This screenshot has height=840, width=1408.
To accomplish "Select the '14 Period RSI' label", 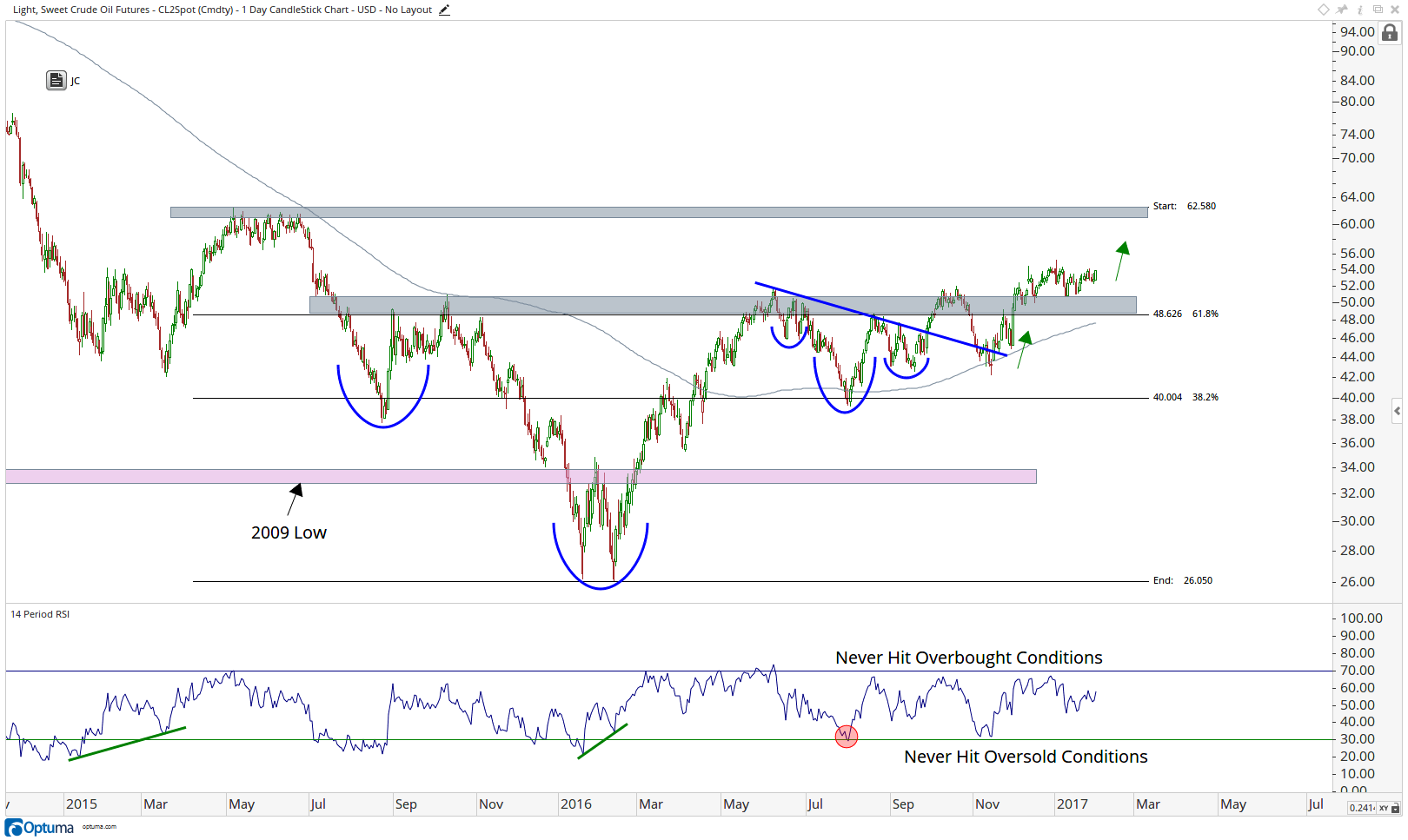I will click(40, 614).
